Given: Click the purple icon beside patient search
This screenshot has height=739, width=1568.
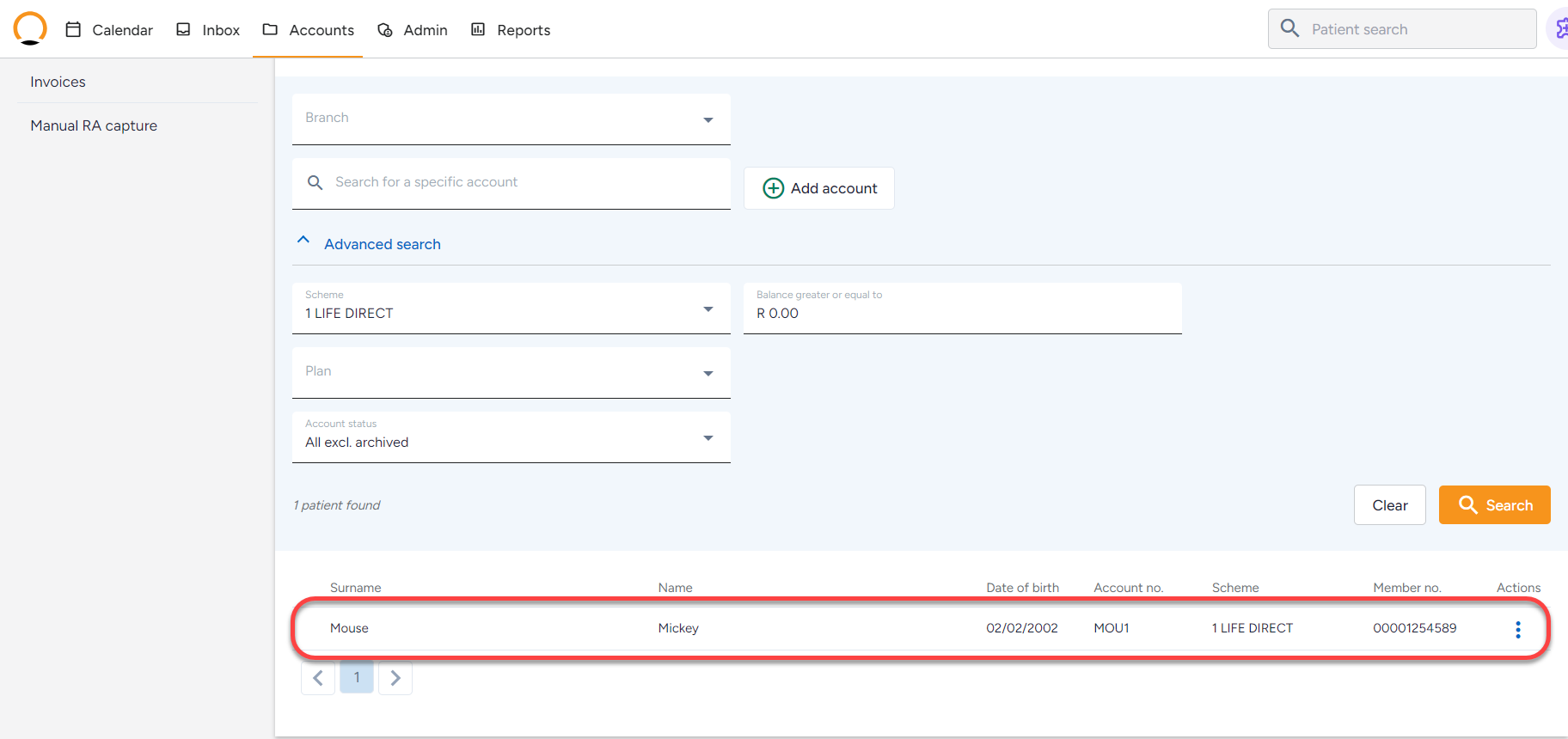Looking at the screenshot, I should point(1560,29).
